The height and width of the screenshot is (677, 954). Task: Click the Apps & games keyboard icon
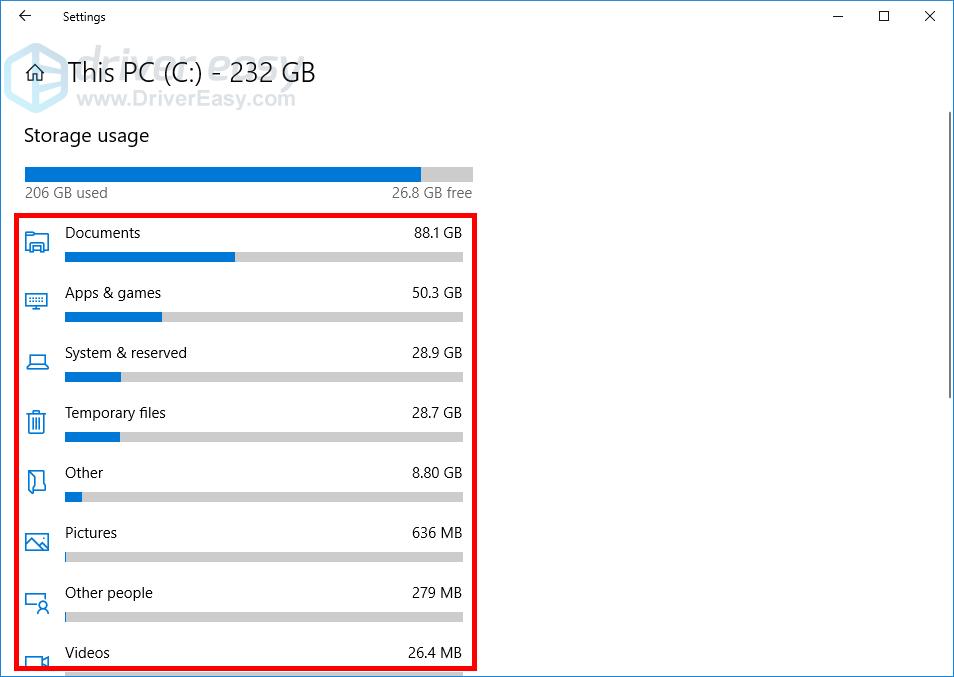[37, 301]
